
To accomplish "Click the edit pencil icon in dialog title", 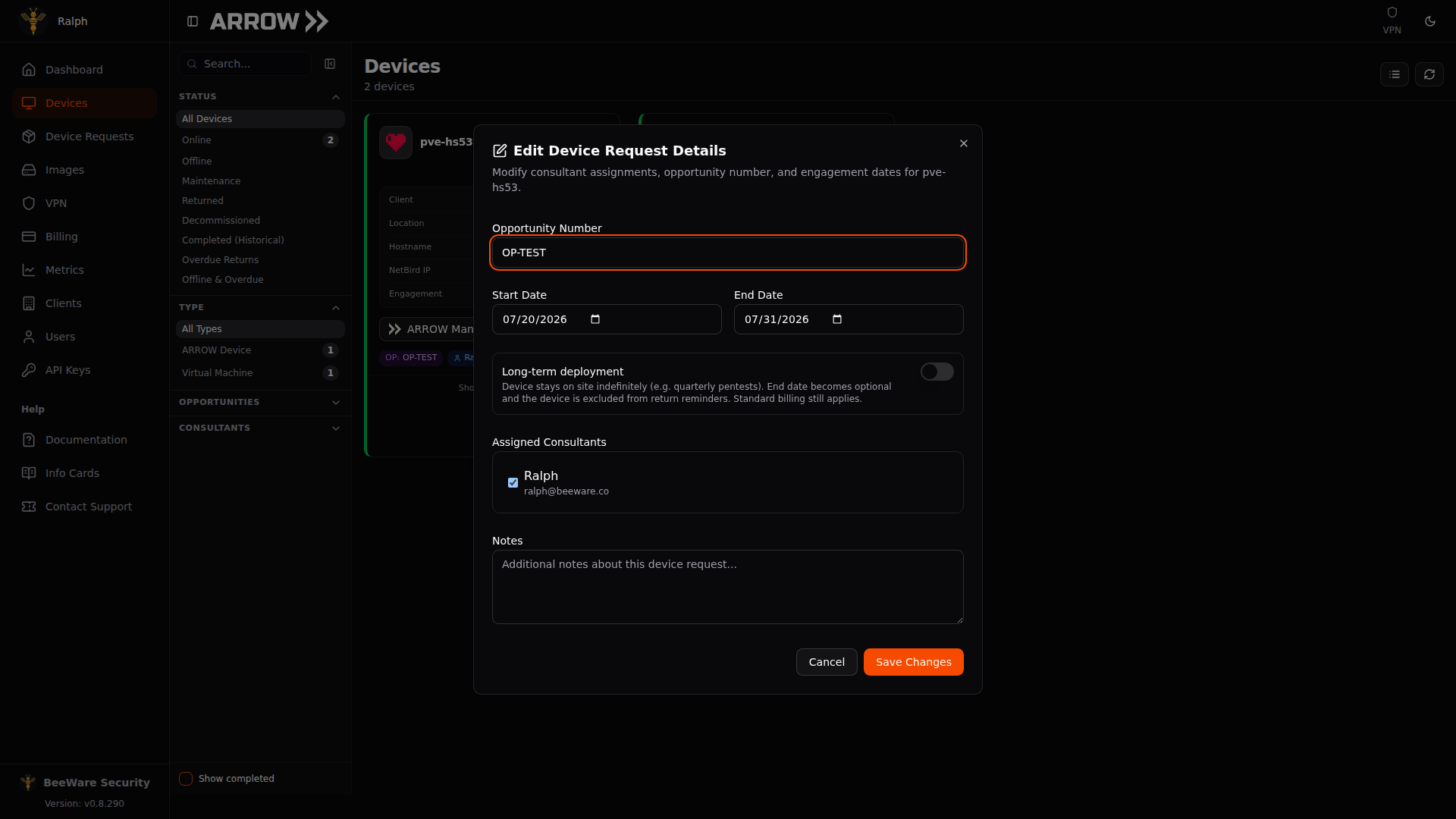I will [500, 151].
